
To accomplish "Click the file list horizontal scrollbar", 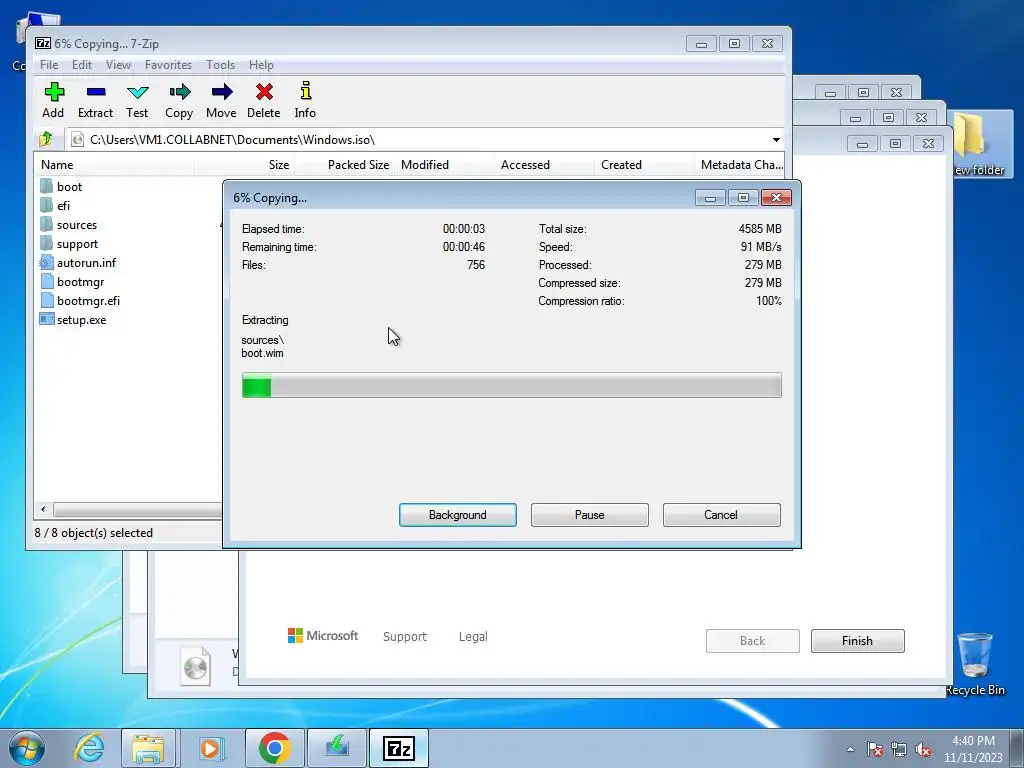I will click(137, 509).
